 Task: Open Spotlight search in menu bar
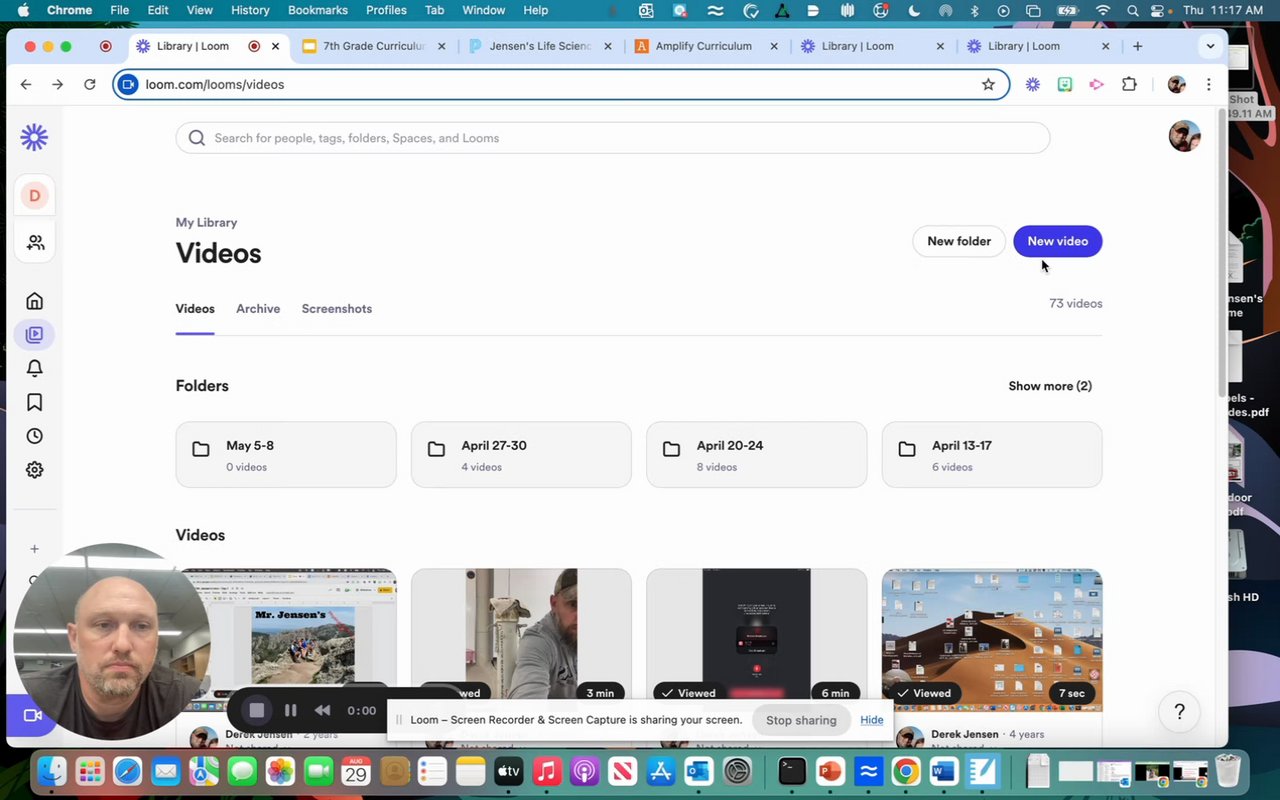pyautogui.click(x=1132, y=10)
